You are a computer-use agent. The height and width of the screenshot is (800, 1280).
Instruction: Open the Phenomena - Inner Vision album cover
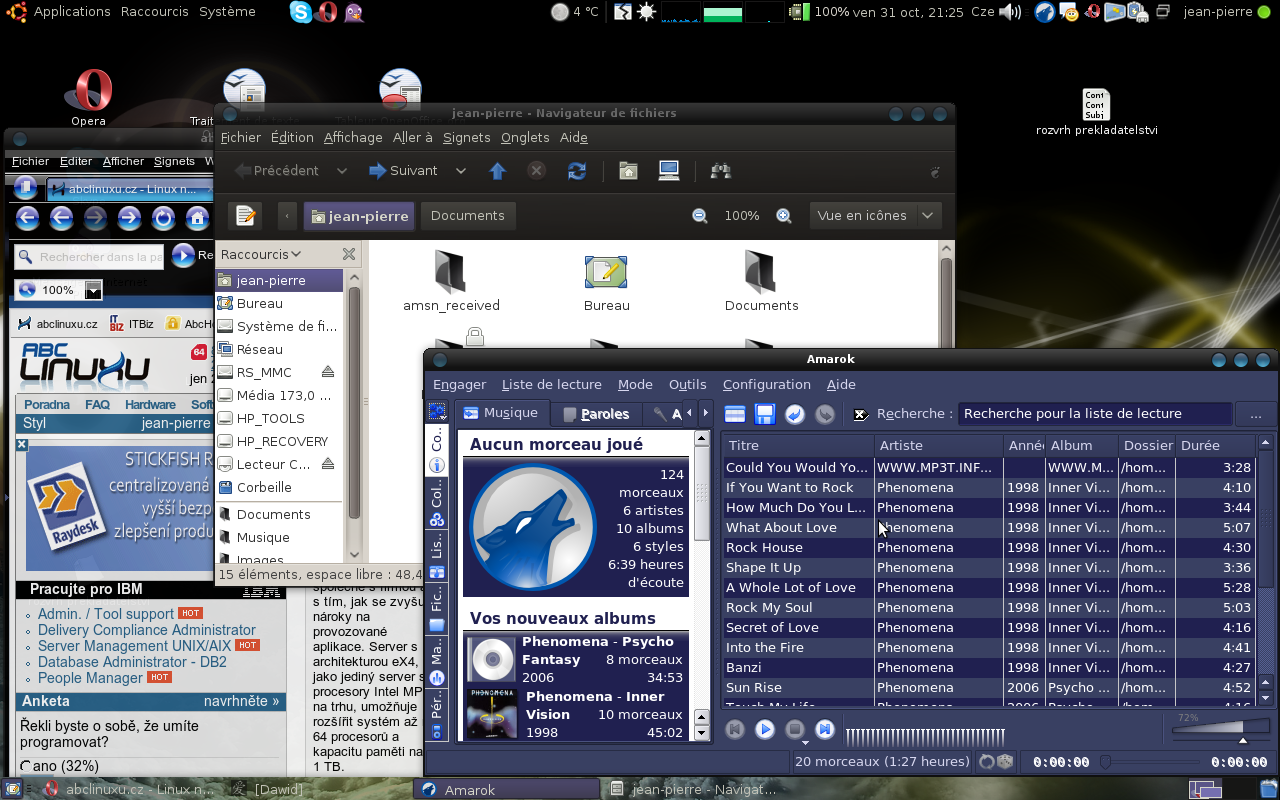point(492,713)
